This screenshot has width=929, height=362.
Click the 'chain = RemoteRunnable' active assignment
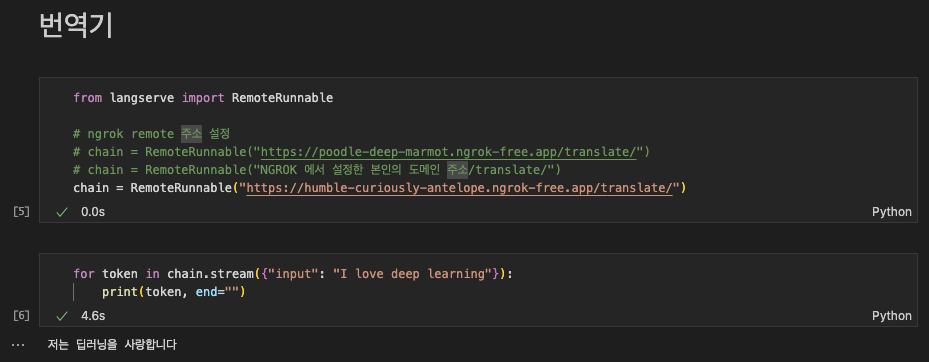tap(380, 188)
